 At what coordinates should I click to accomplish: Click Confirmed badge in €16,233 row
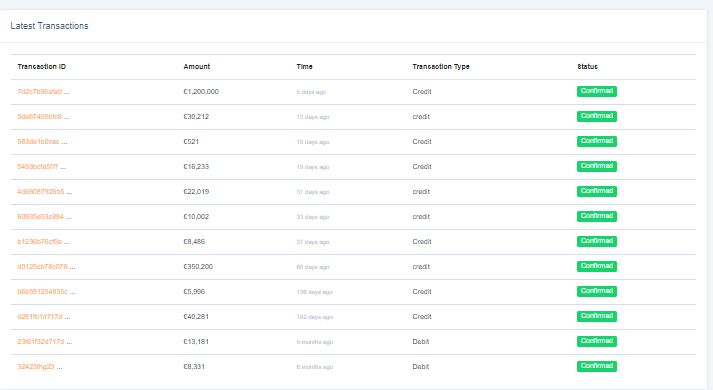click(597, 166)
